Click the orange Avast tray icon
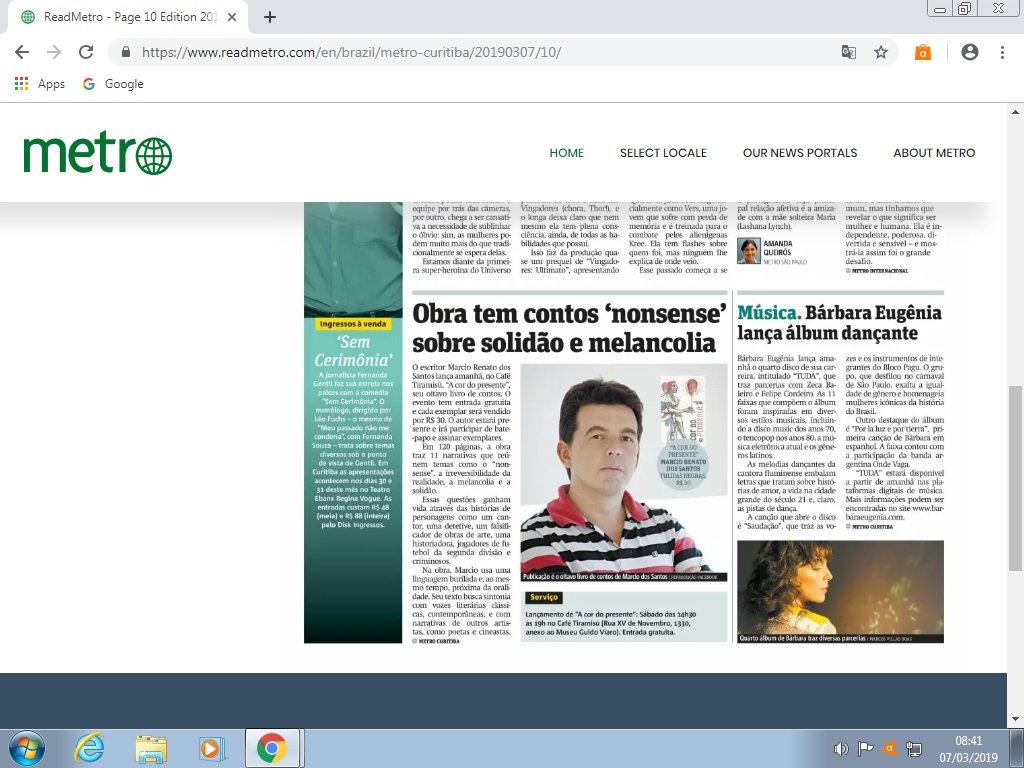The height and width of the screenshot is (768, 1024). pyautogui.click(x=889, y=748)
